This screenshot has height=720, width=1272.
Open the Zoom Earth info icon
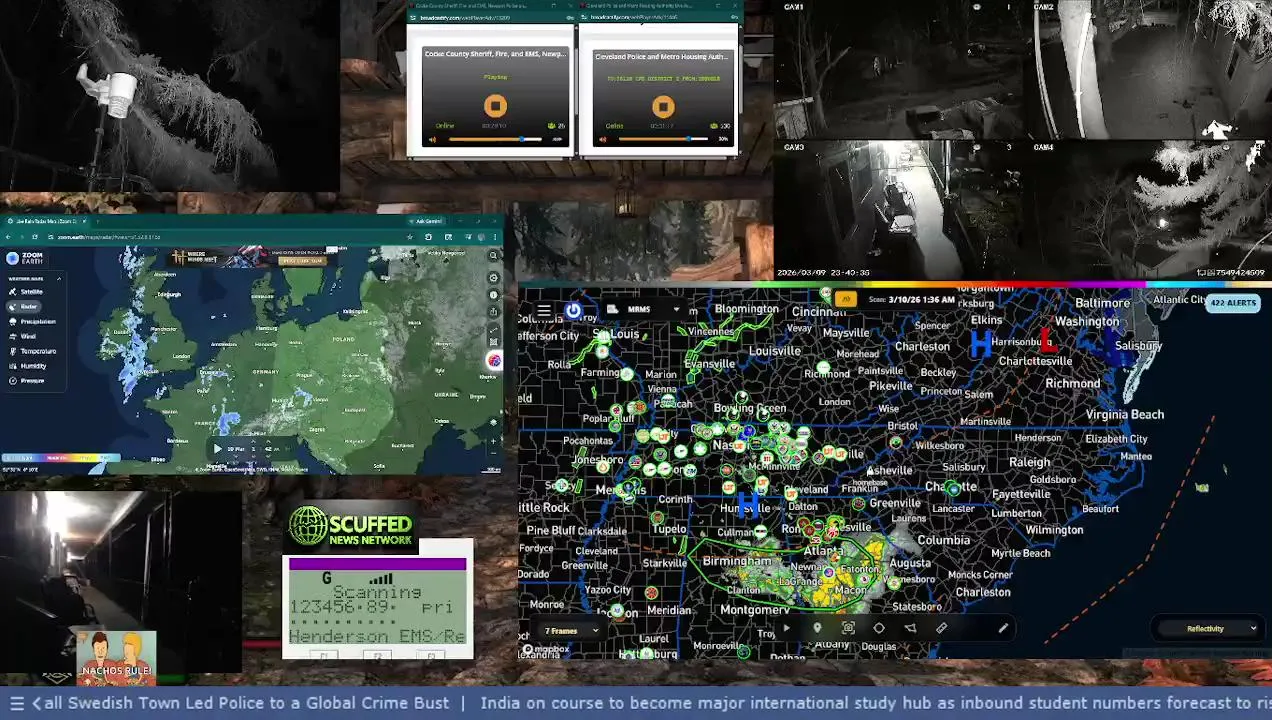point(493,295)
